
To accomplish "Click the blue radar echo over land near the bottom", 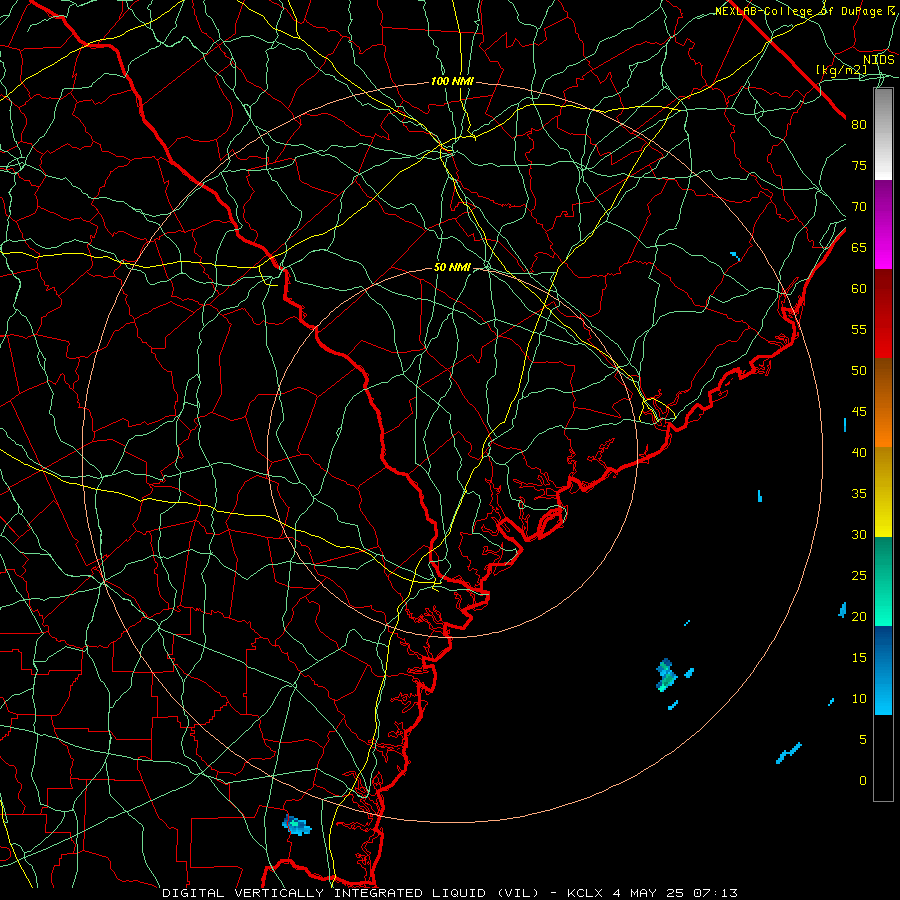I will (296, 825).
